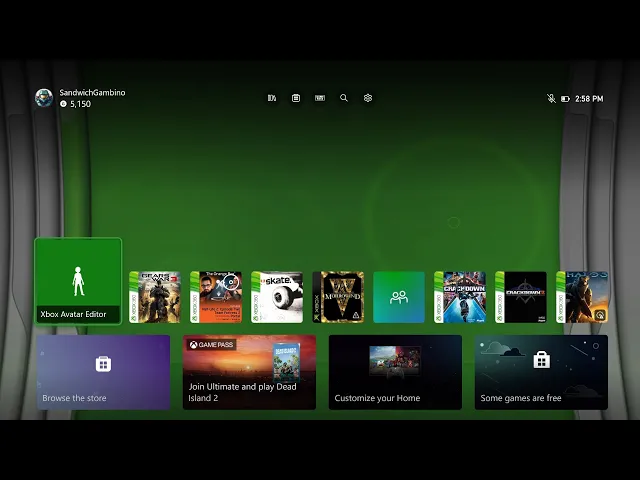This screenshot has width=640, height=480.
Task: Click the 2:58 PM clock
Action: pyautogui.click(x=589, y=99)
